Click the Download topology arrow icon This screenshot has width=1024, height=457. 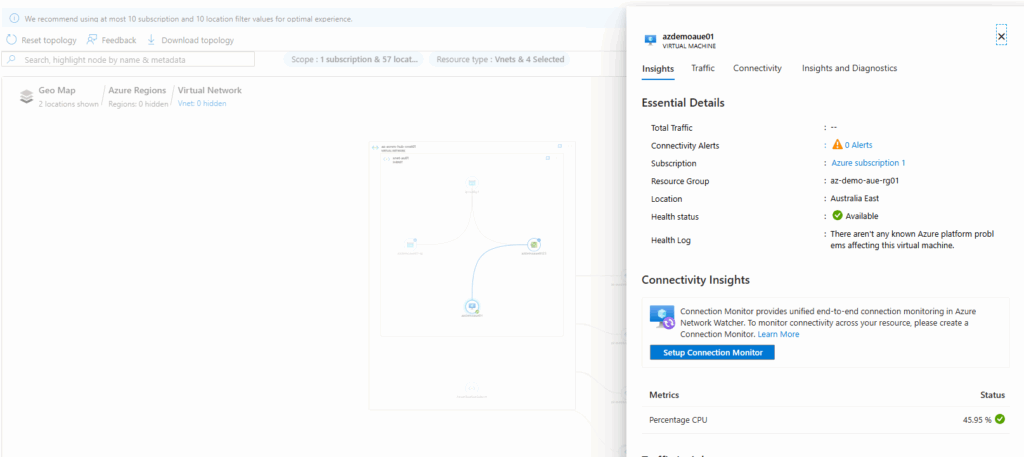tap(152, 40)
